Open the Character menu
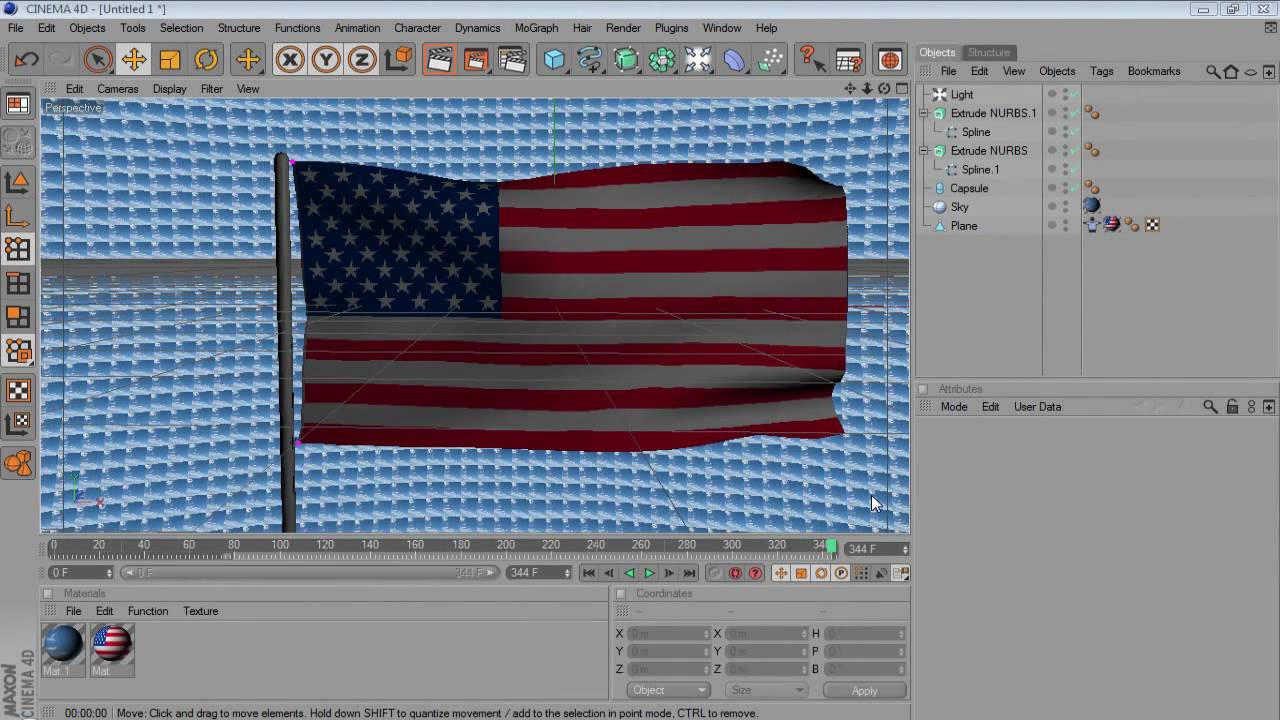 pyautogui.click(x=417, y=28)
